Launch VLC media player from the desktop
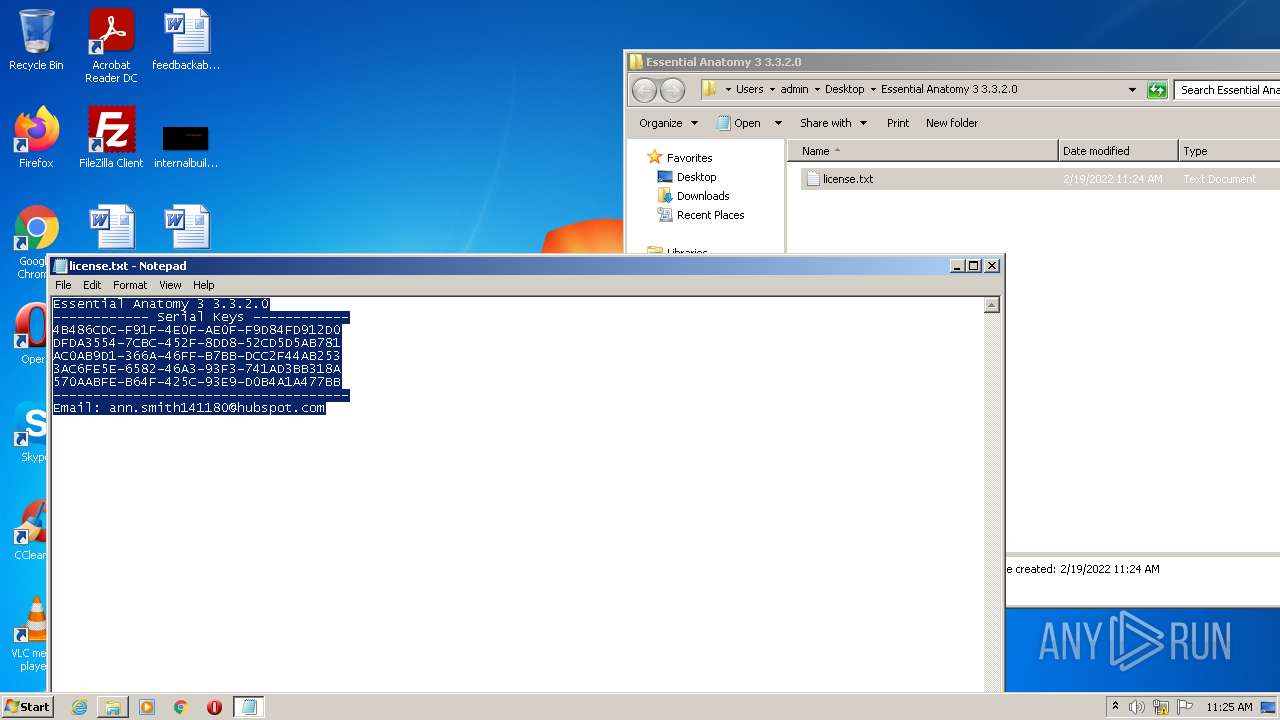 (x=32, y=634)
